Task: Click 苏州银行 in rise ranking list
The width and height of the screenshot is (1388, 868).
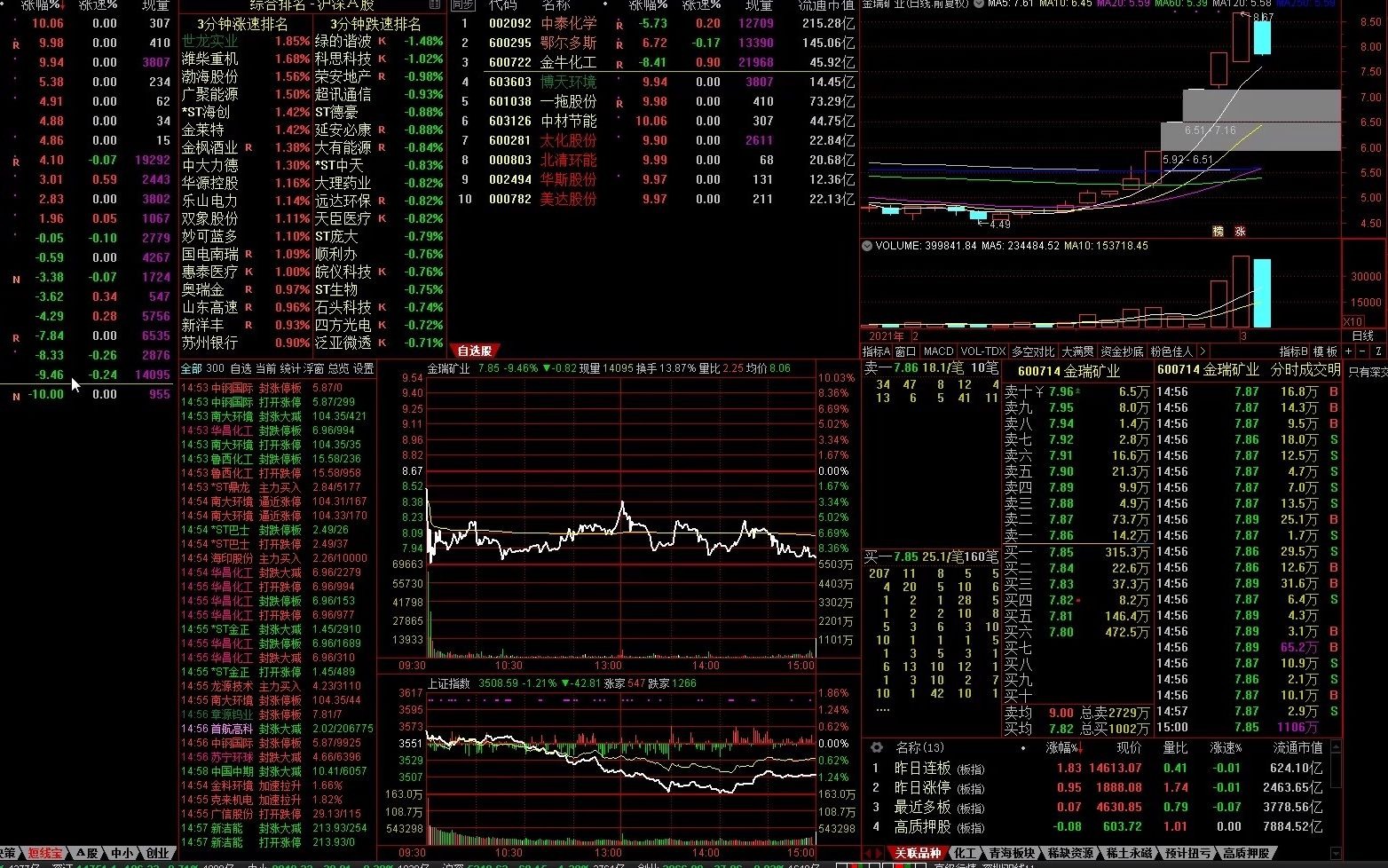Action: pyautogui.click(x=210, y=343)
